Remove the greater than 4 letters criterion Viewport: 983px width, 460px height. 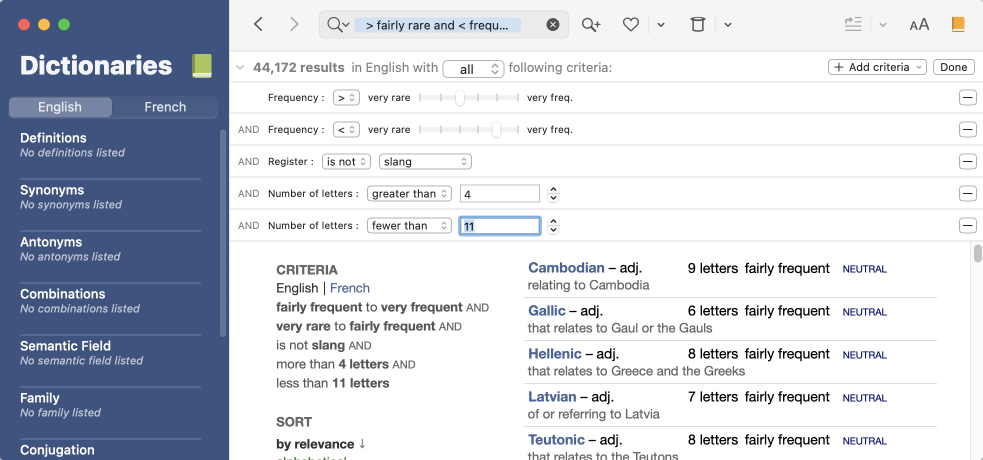pos(967,194)
